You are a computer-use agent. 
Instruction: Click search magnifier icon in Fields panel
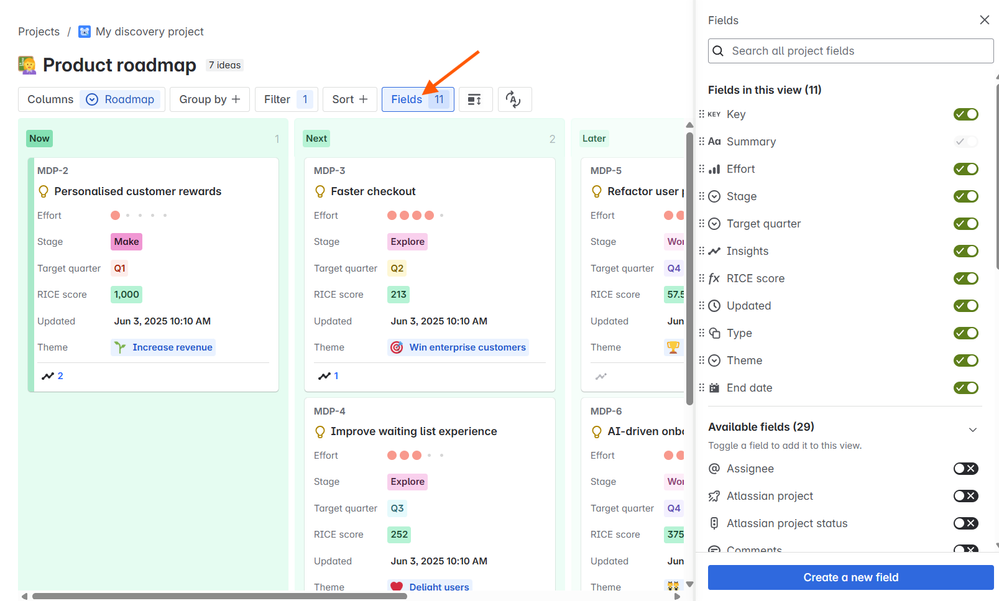[718, 51]
